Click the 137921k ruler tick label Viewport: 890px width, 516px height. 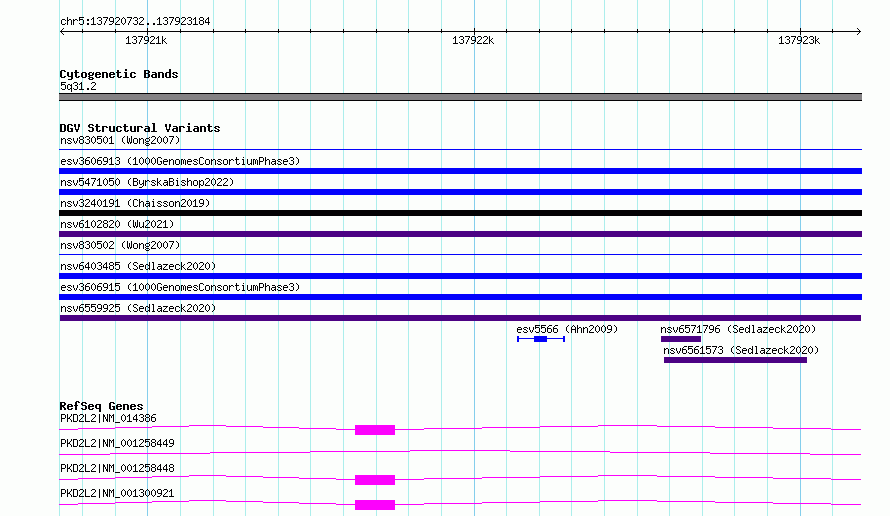pos(146,40)
